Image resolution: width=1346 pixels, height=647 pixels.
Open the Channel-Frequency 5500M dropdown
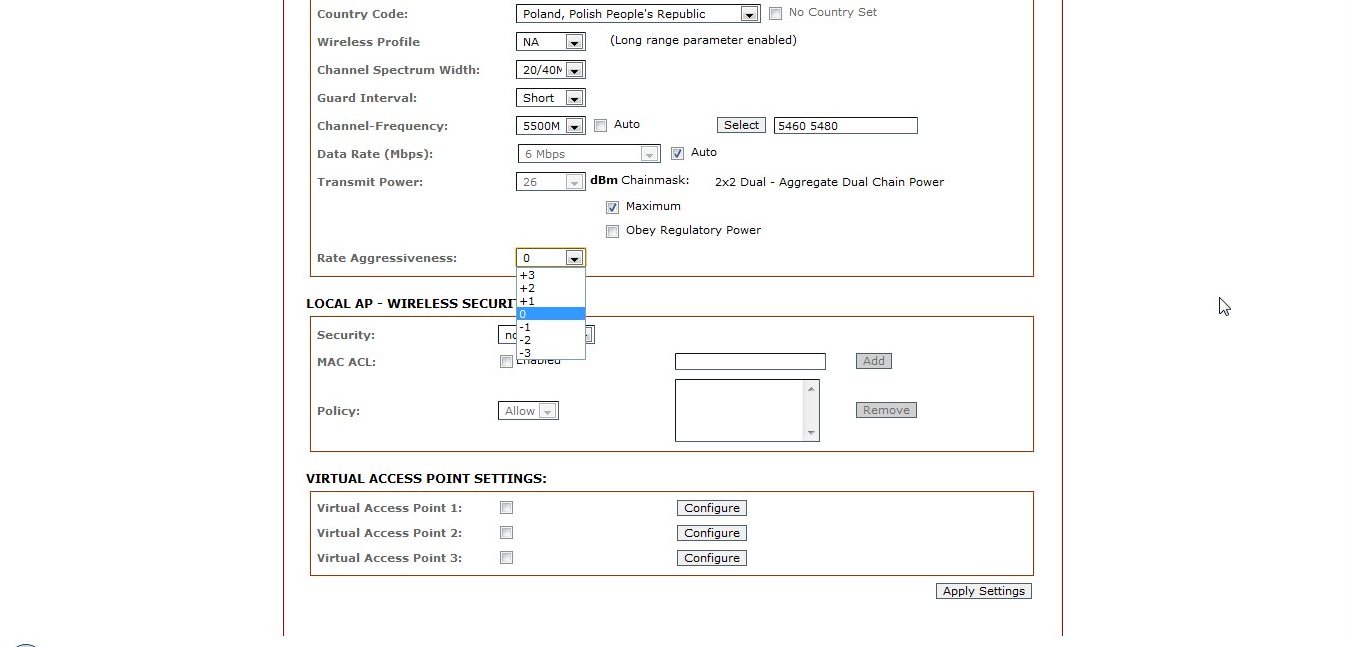550,126
